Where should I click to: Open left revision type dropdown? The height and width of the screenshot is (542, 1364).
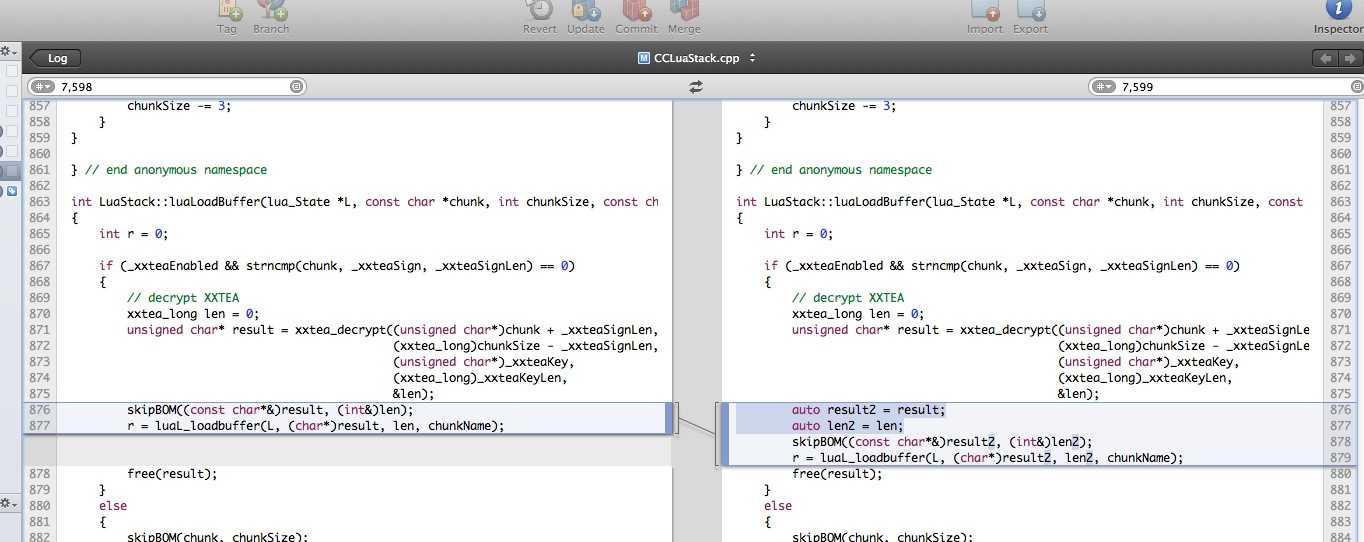(x=43, y=87)
